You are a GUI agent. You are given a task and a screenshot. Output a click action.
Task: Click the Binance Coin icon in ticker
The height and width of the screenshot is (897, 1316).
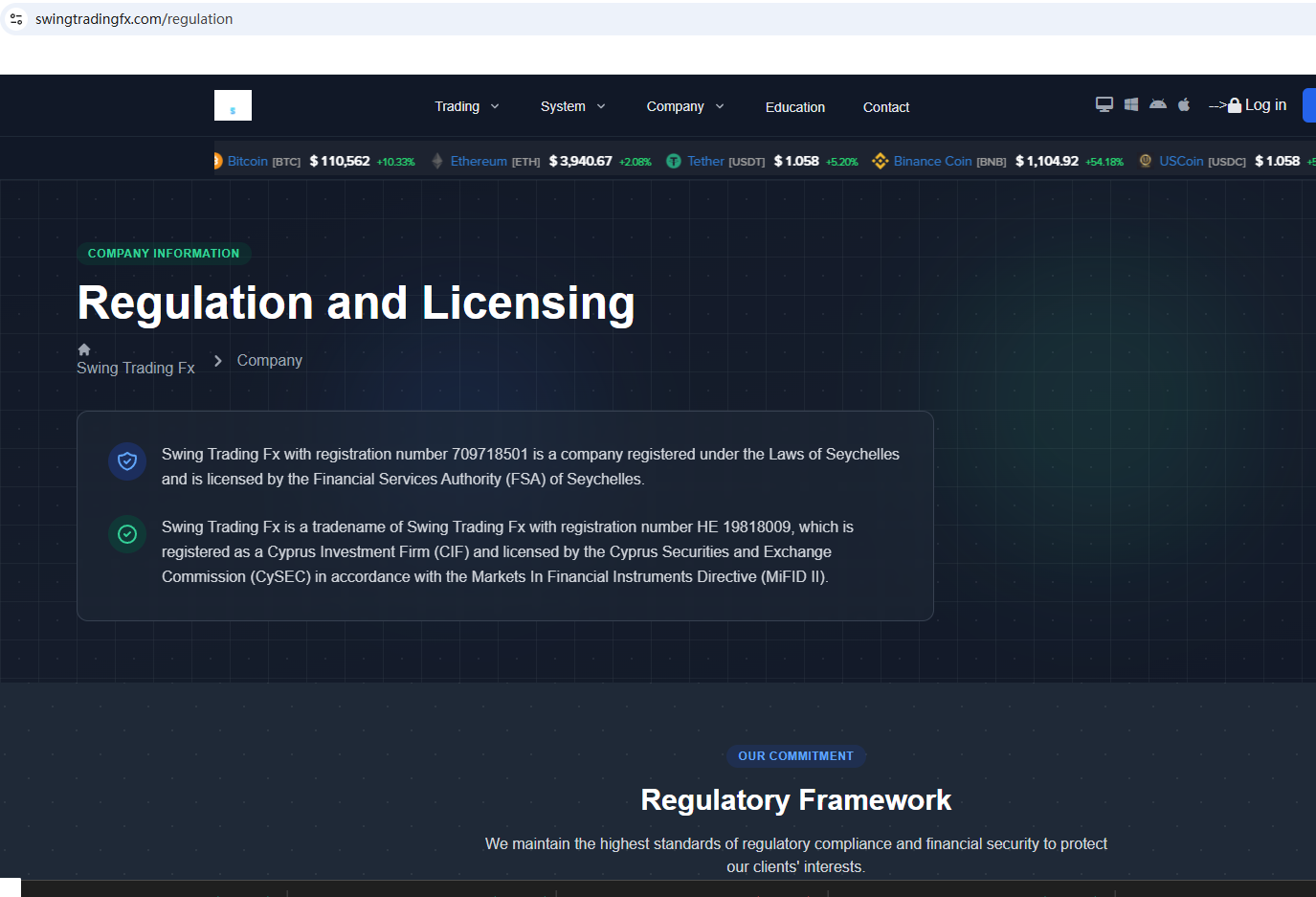click(880, 162)
